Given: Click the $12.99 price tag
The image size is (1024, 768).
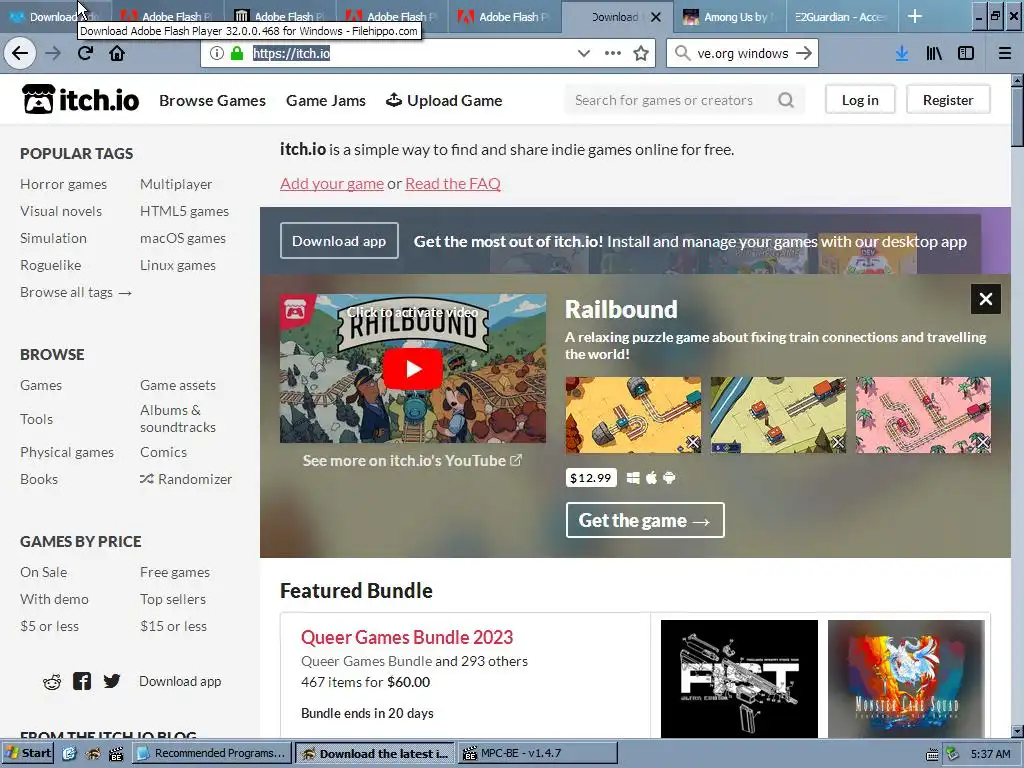Looking at the screenshot, I should [x=591, y=478].
